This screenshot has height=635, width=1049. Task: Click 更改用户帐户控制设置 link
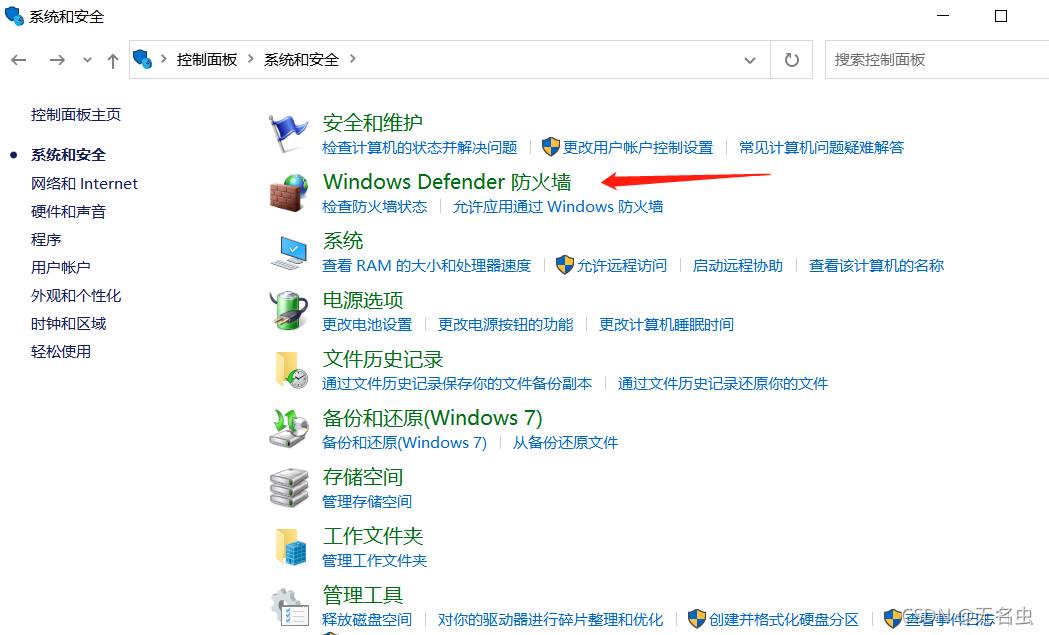[638, 147]
